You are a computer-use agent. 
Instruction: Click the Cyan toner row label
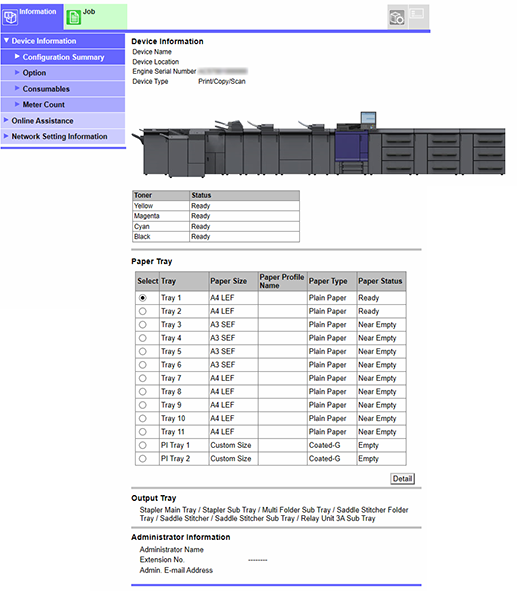142,227
